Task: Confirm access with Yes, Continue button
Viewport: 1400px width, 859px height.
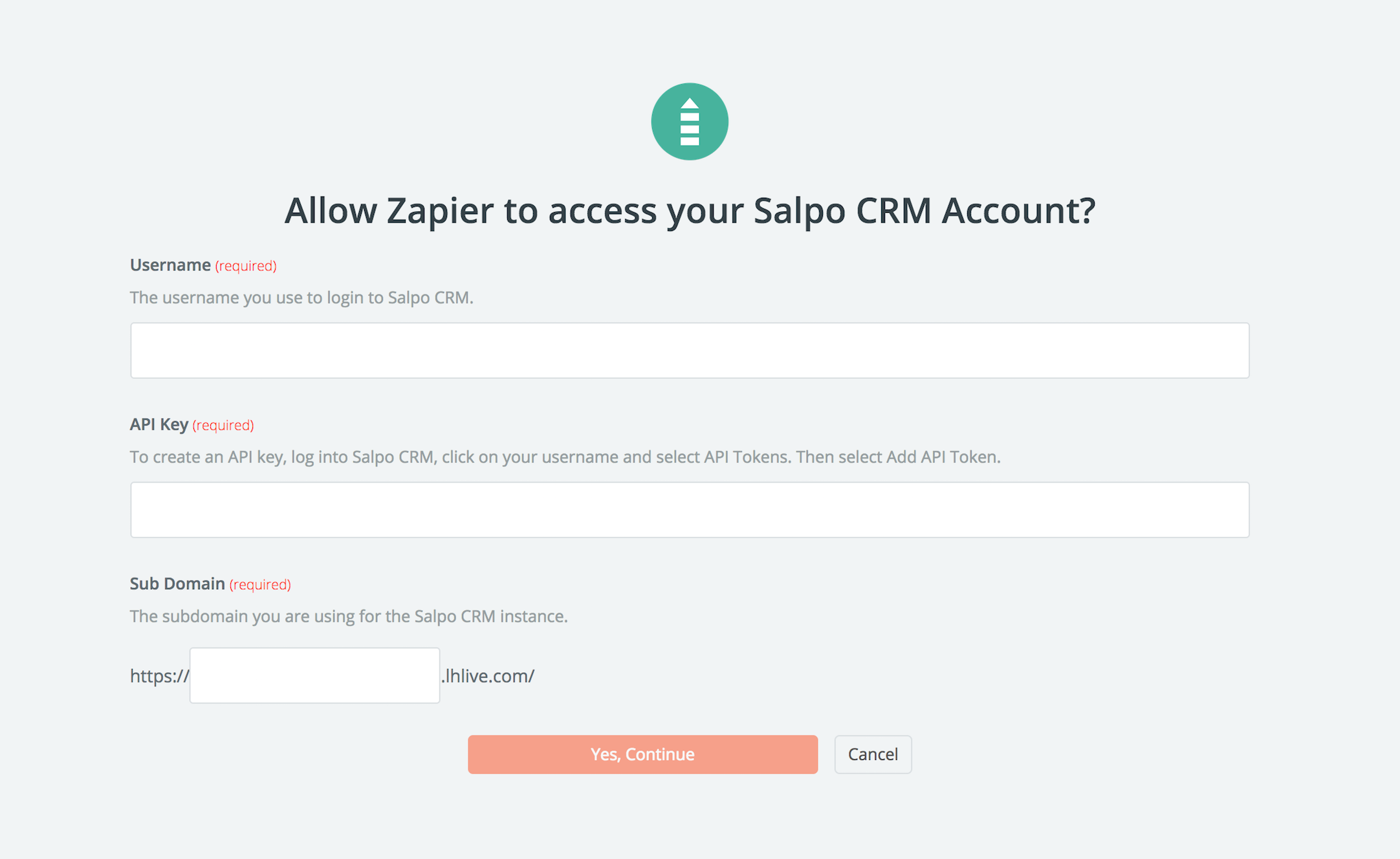Action: [x=642, y=754]
